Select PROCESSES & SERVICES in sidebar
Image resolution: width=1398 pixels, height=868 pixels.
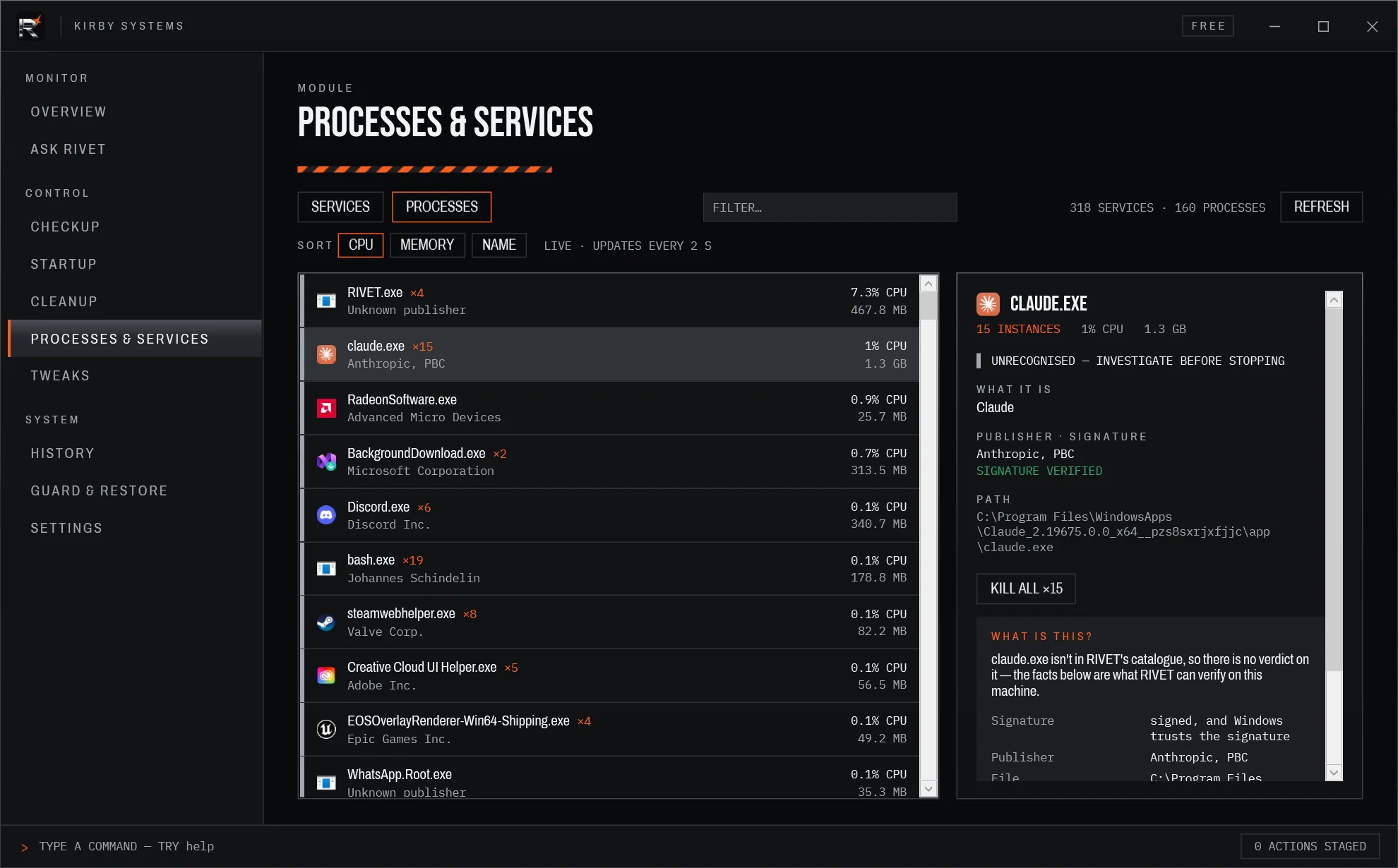coord(135,339)
